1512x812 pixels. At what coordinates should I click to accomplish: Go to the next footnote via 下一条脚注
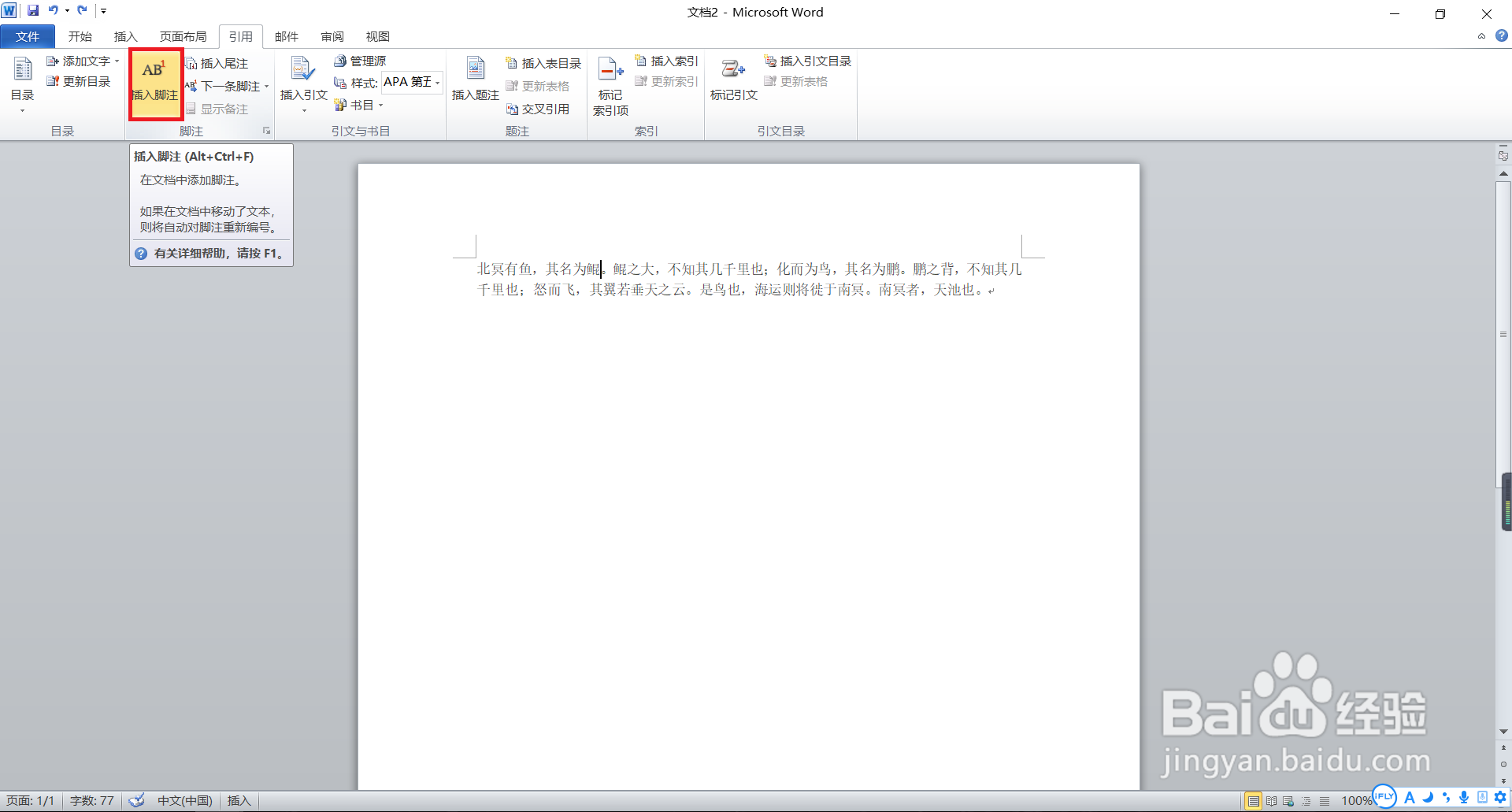tap(223, 86)
